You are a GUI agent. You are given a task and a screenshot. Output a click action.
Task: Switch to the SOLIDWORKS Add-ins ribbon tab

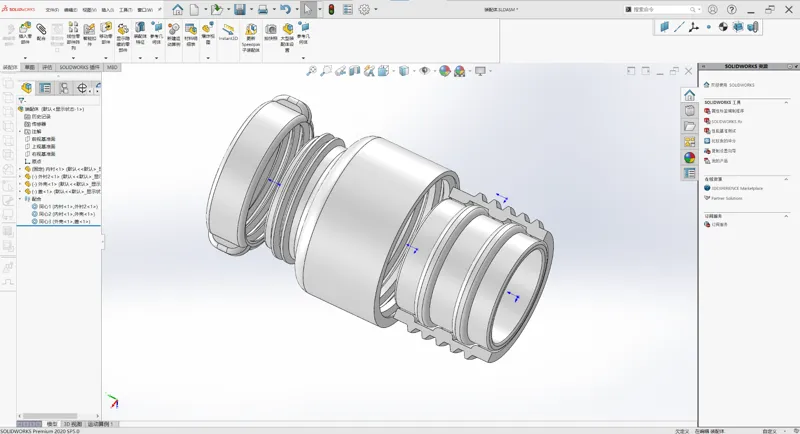(80, 67)
